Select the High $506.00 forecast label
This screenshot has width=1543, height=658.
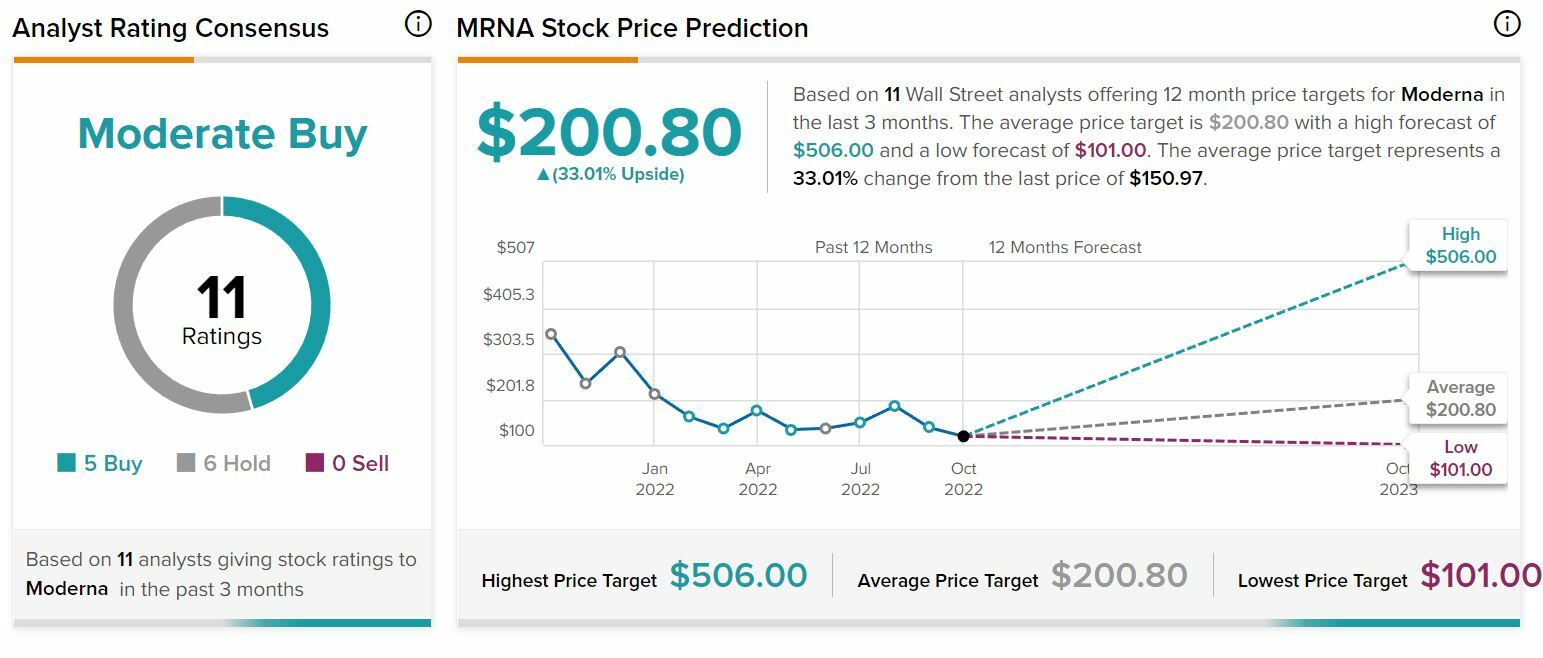coord(1460,246)
